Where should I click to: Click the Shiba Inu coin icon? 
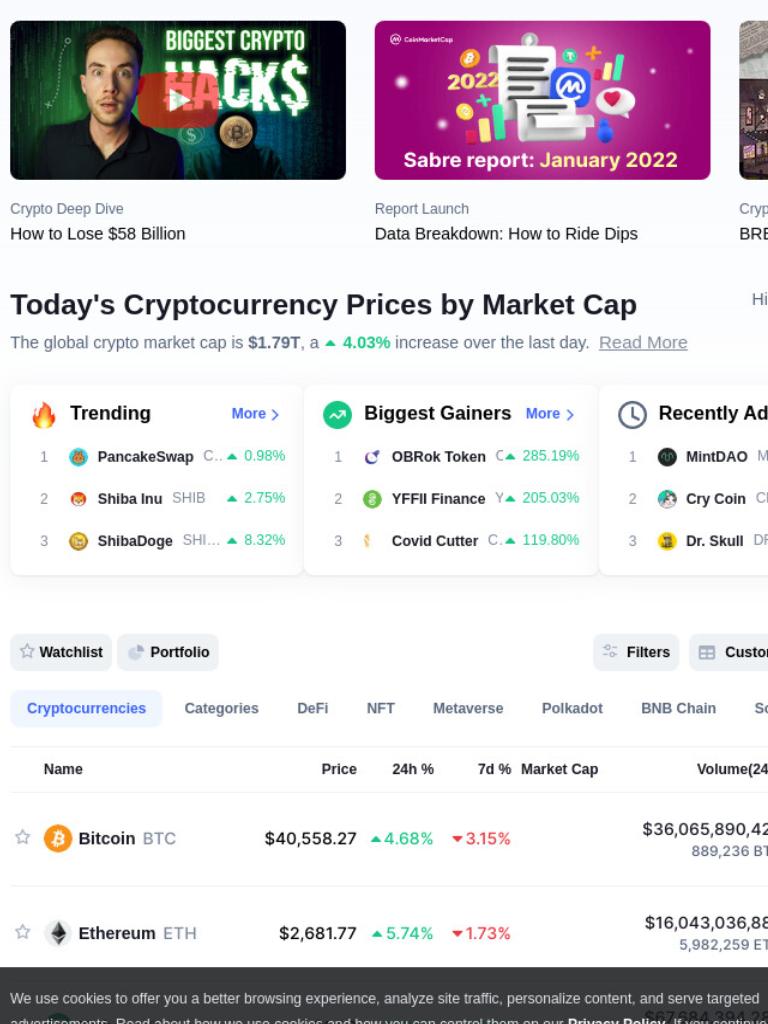click(78, 499)
